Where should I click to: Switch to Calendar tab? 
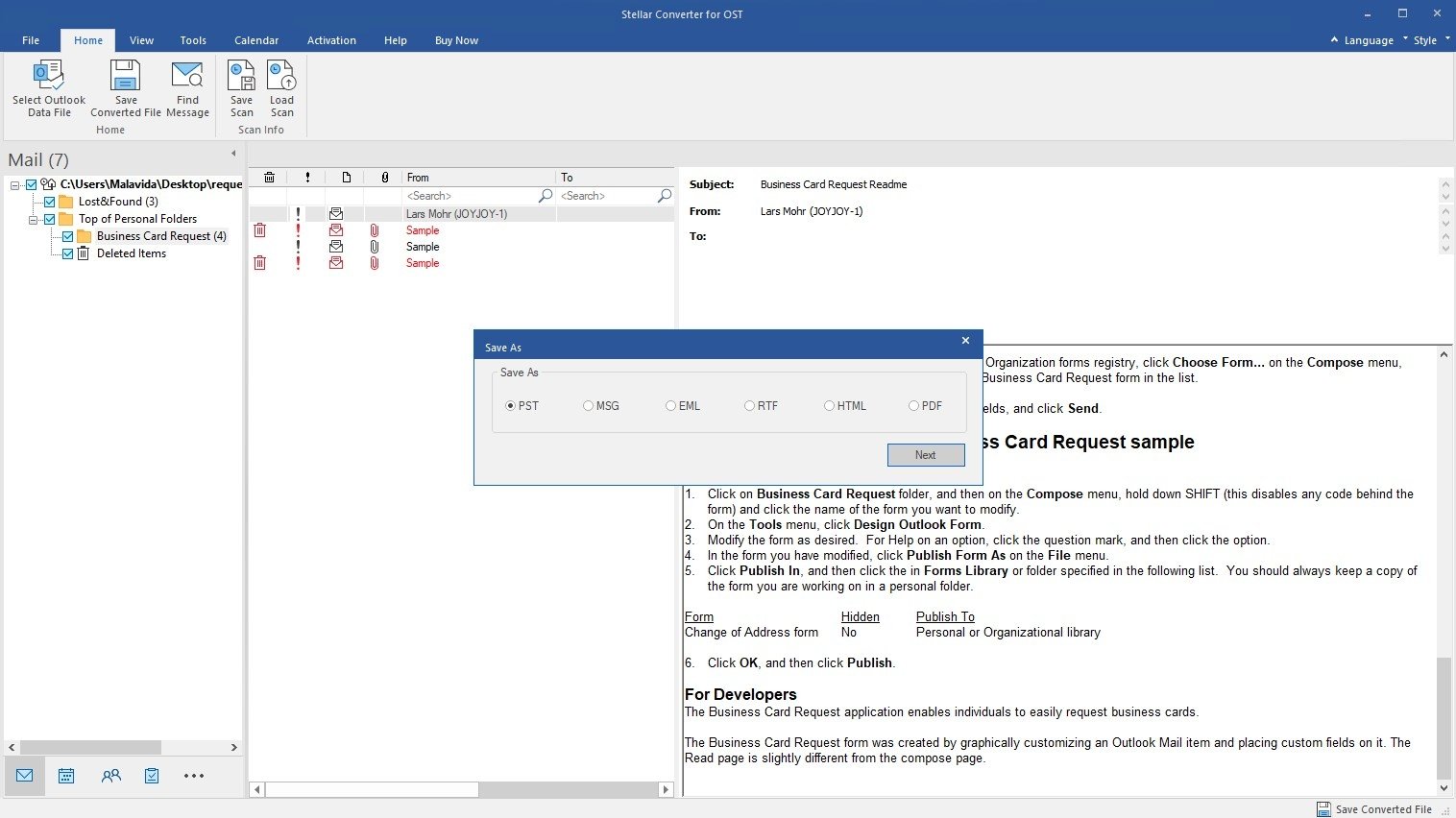pyautogui.click(x=256, y=40)
